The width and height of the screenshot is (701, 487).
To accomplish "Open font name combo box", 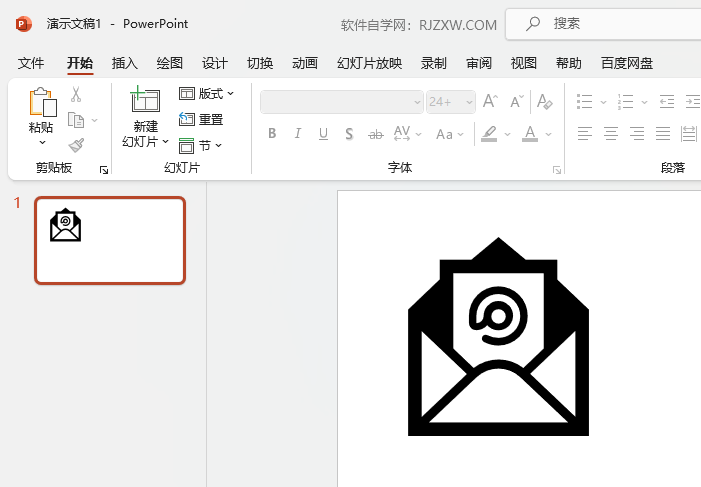I will [342, 102].
